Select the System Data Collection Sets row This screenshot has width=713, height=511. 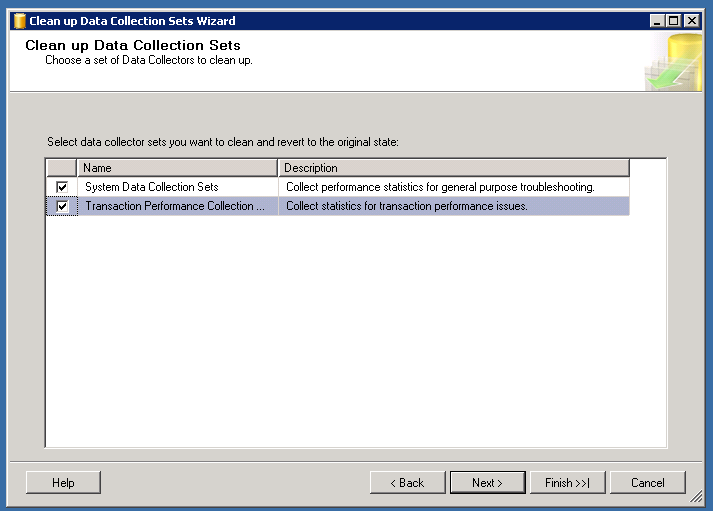point(151,187)
